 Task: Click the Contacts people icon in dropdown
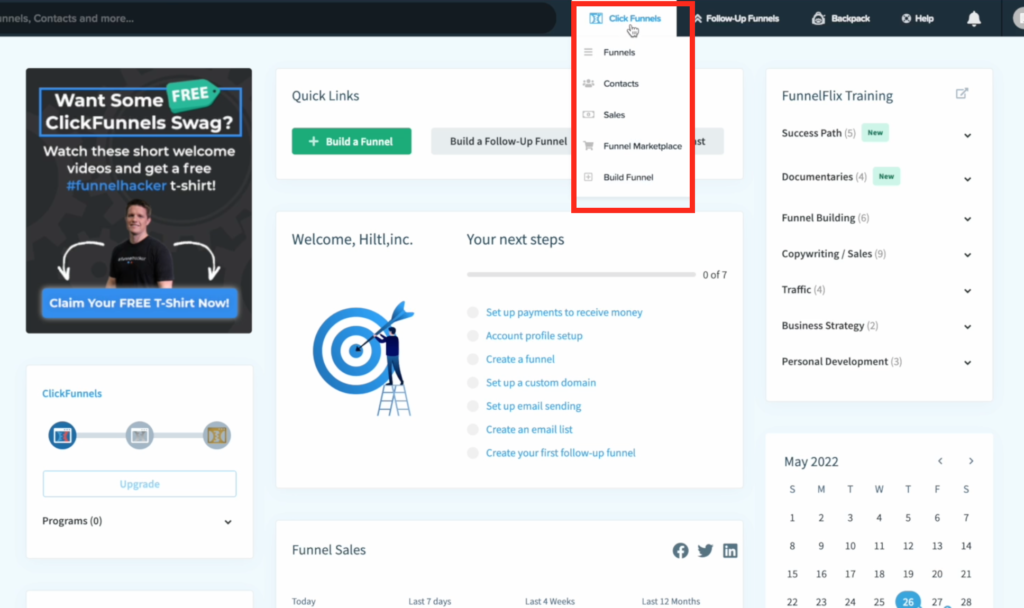click(588, 84)
